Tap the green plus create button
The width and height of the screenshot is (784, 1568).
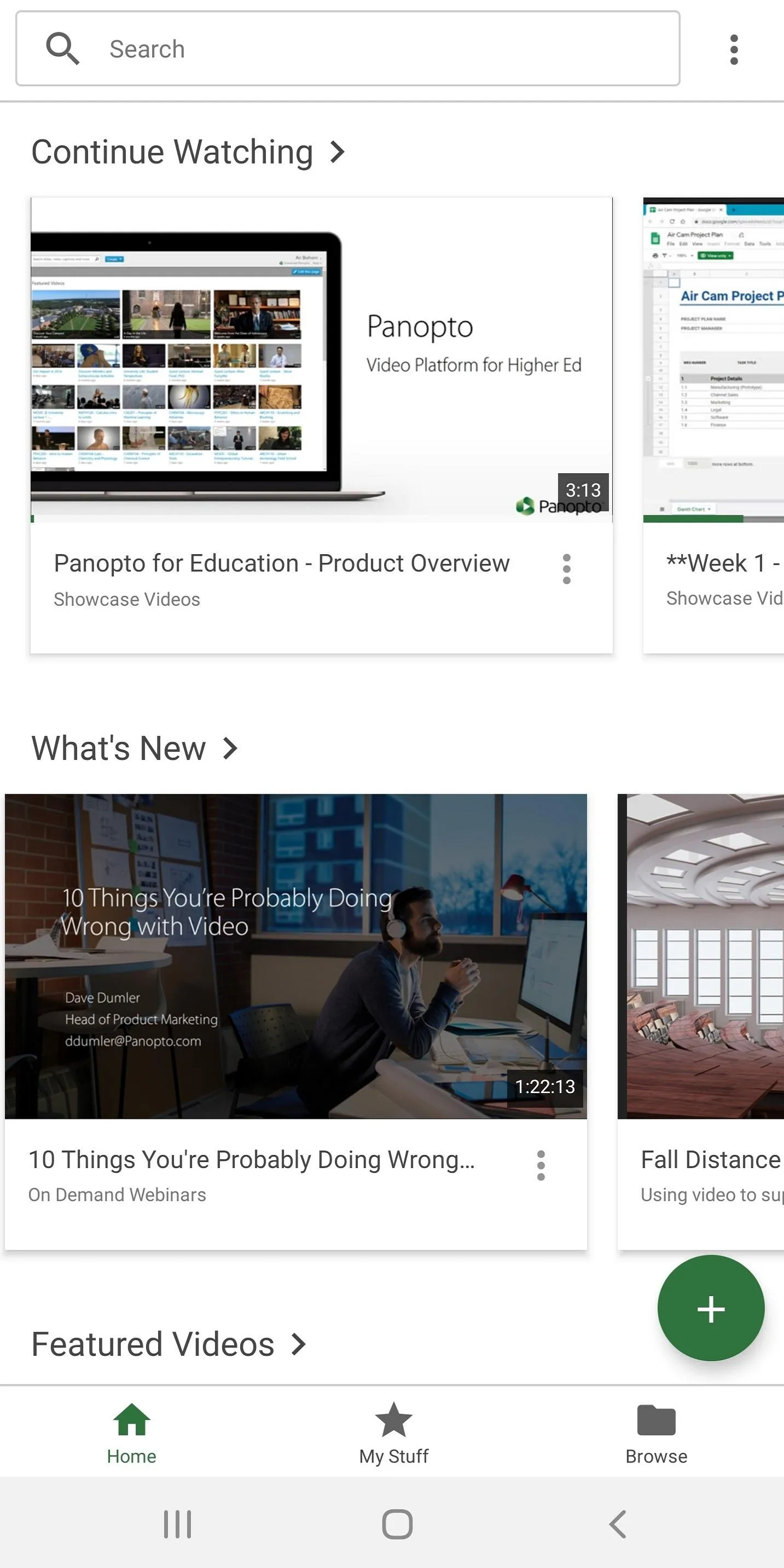(x=710, y=1309)
